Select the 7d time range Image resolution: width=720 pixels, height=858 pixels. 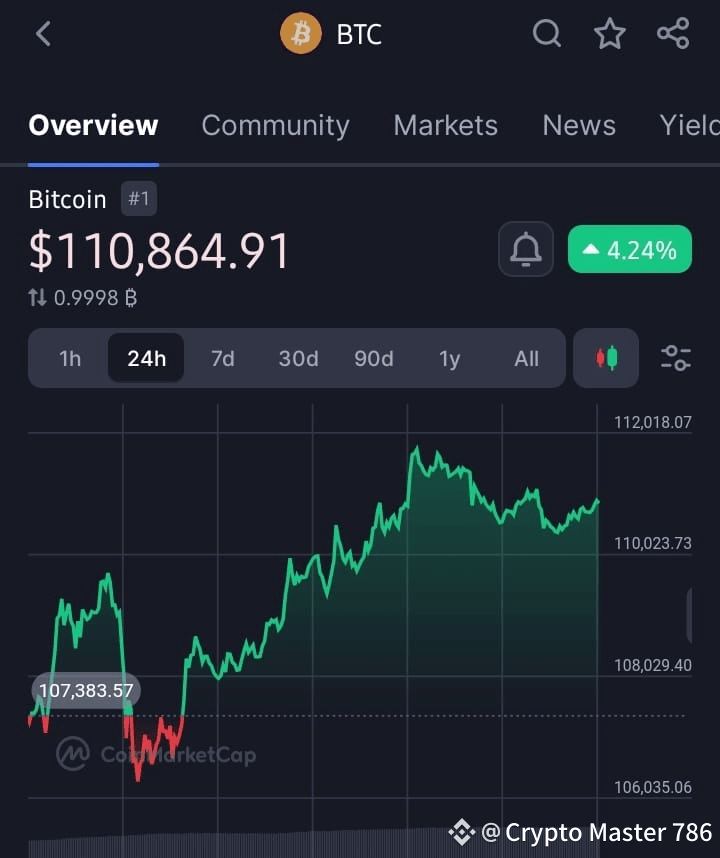(x=223, y=358)
